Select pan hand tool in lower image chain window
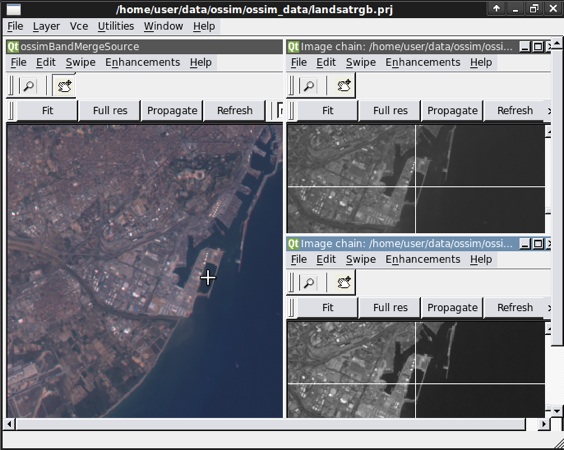 point(344,283)
